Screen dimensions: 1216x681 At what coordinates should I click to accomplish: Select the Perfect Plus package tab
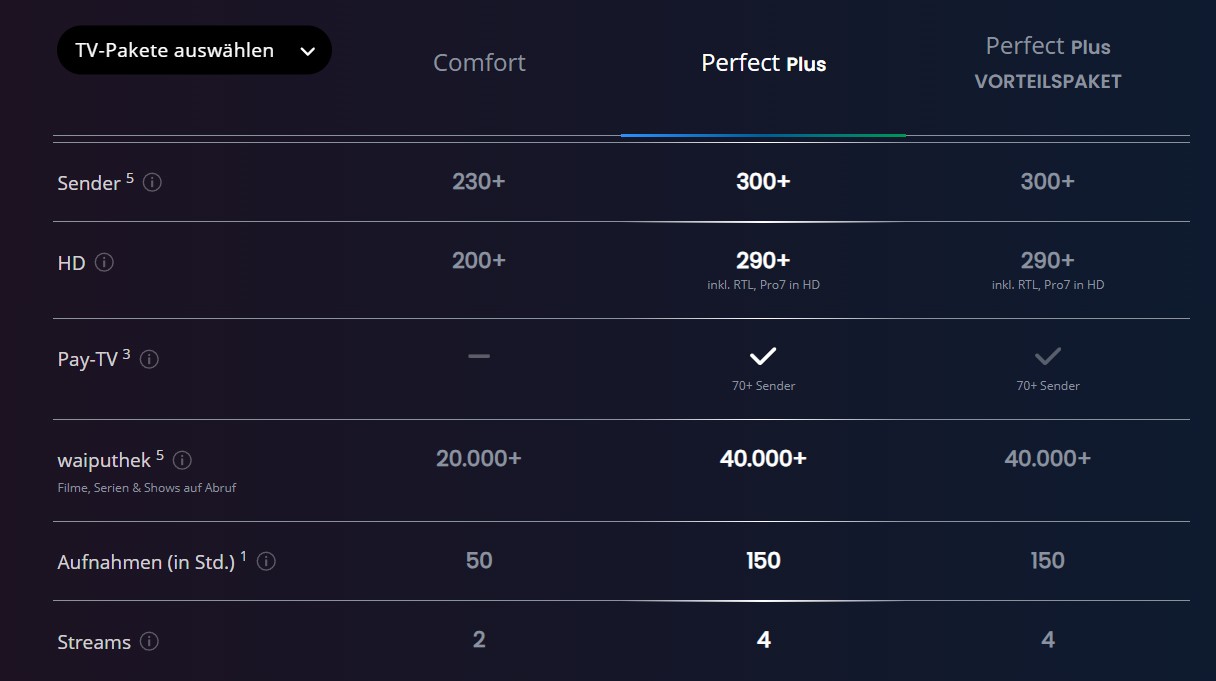pos(763,63)
